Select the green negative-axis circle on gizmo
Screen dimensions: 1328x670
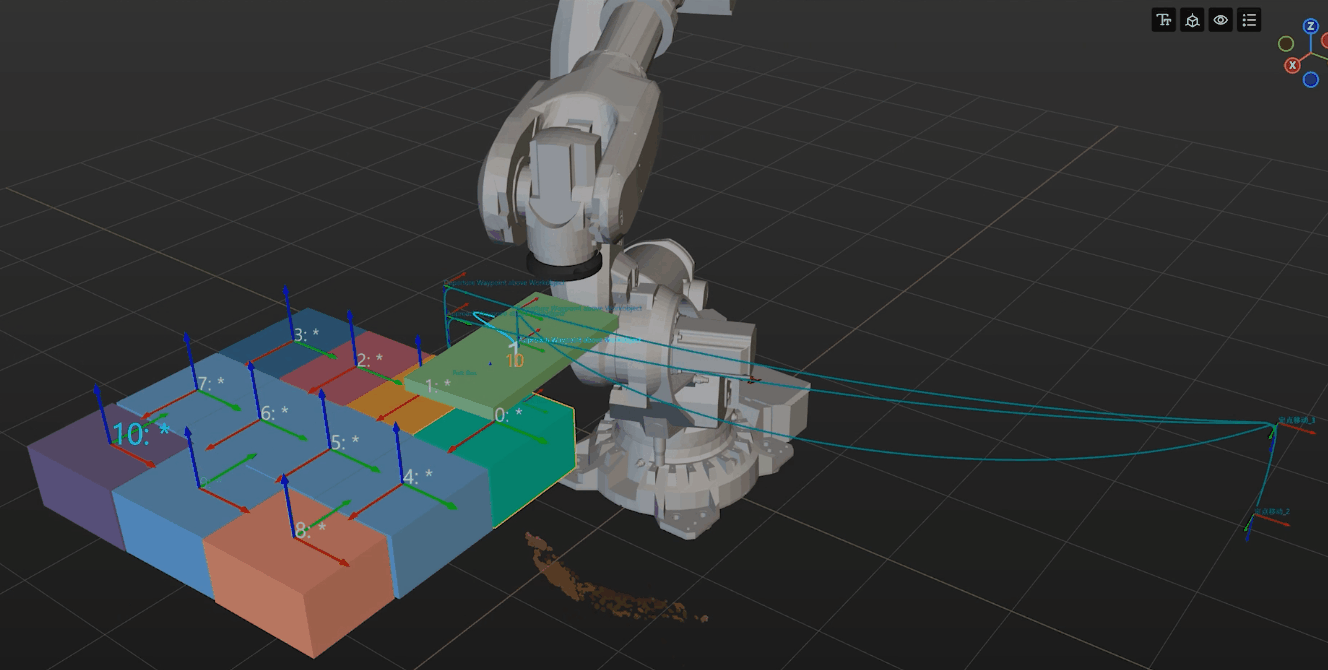1286,44
